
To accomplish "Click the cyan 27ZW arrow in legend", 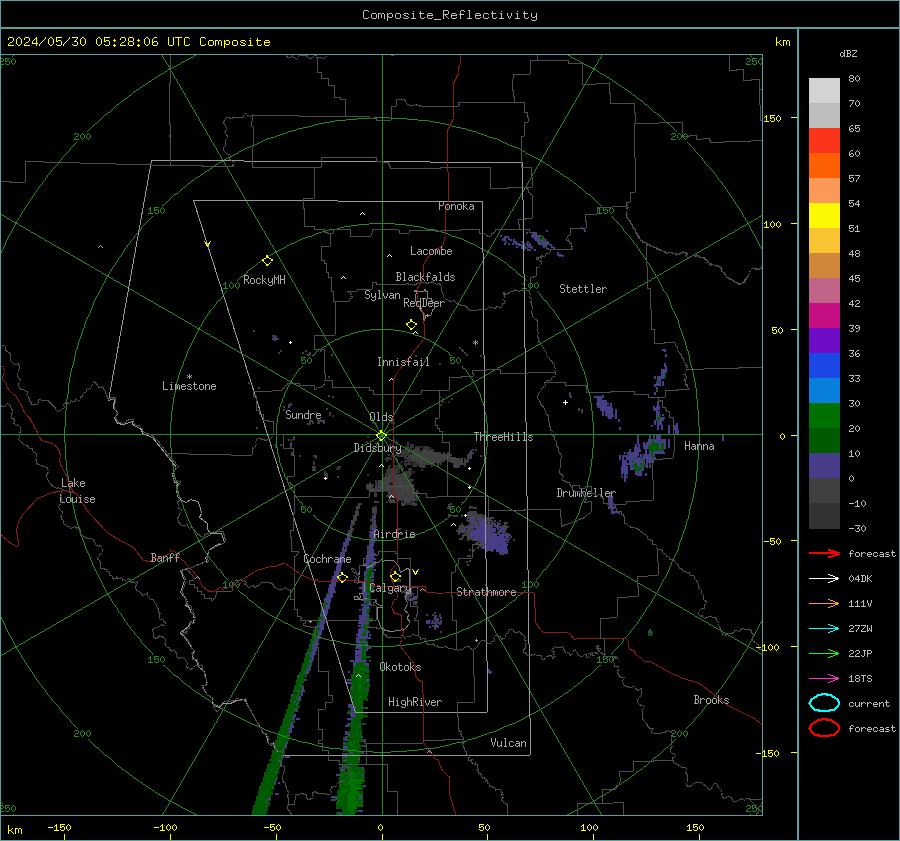I will click(824, 629).
